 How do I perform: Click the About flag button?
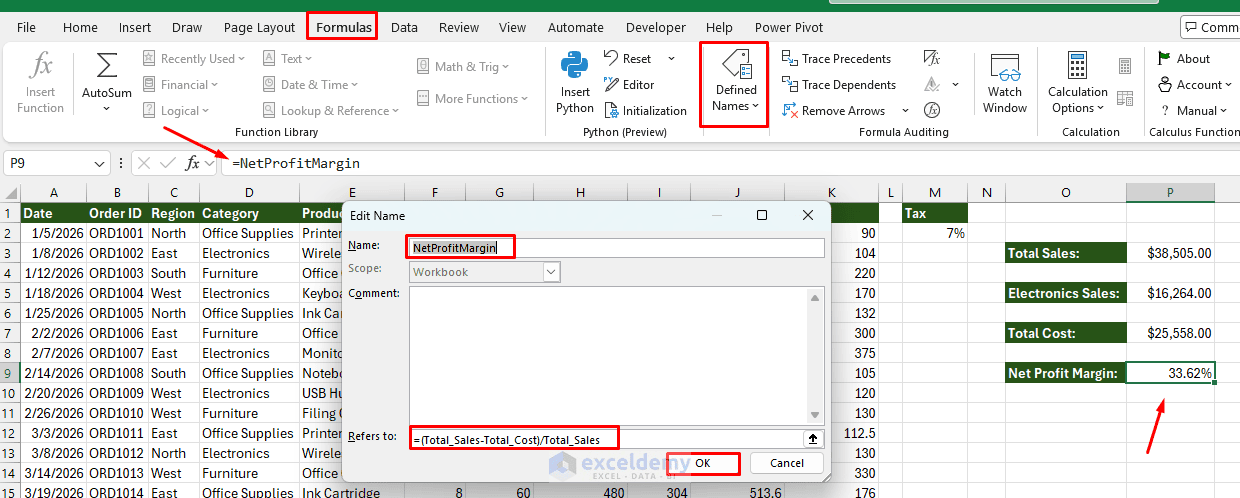[1184, 59]
